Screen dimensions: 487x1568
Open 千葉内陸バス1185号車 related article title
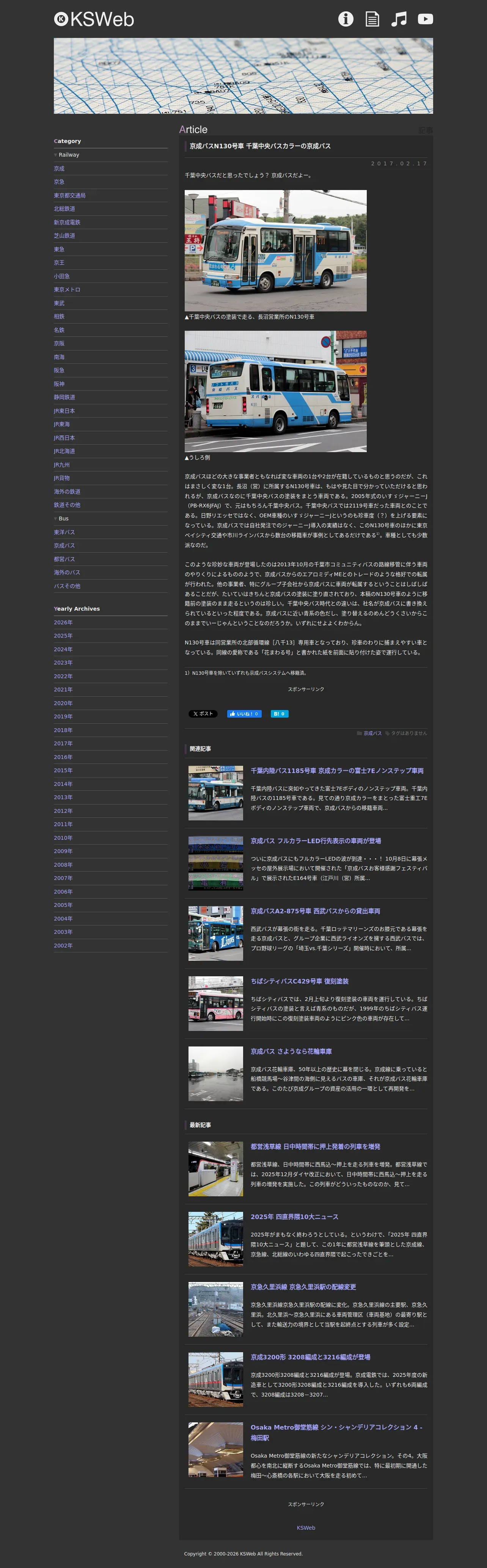click(x=337, y=771)
